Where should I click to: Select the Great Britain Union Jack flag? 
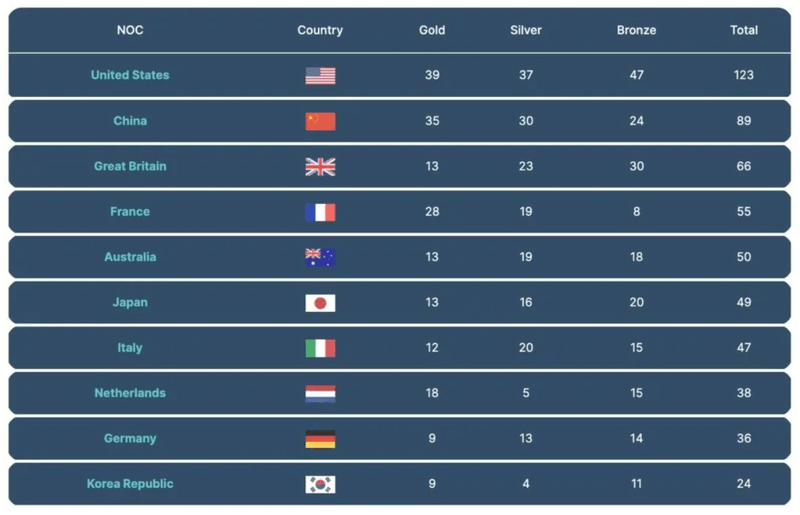[x=320, y=166]
